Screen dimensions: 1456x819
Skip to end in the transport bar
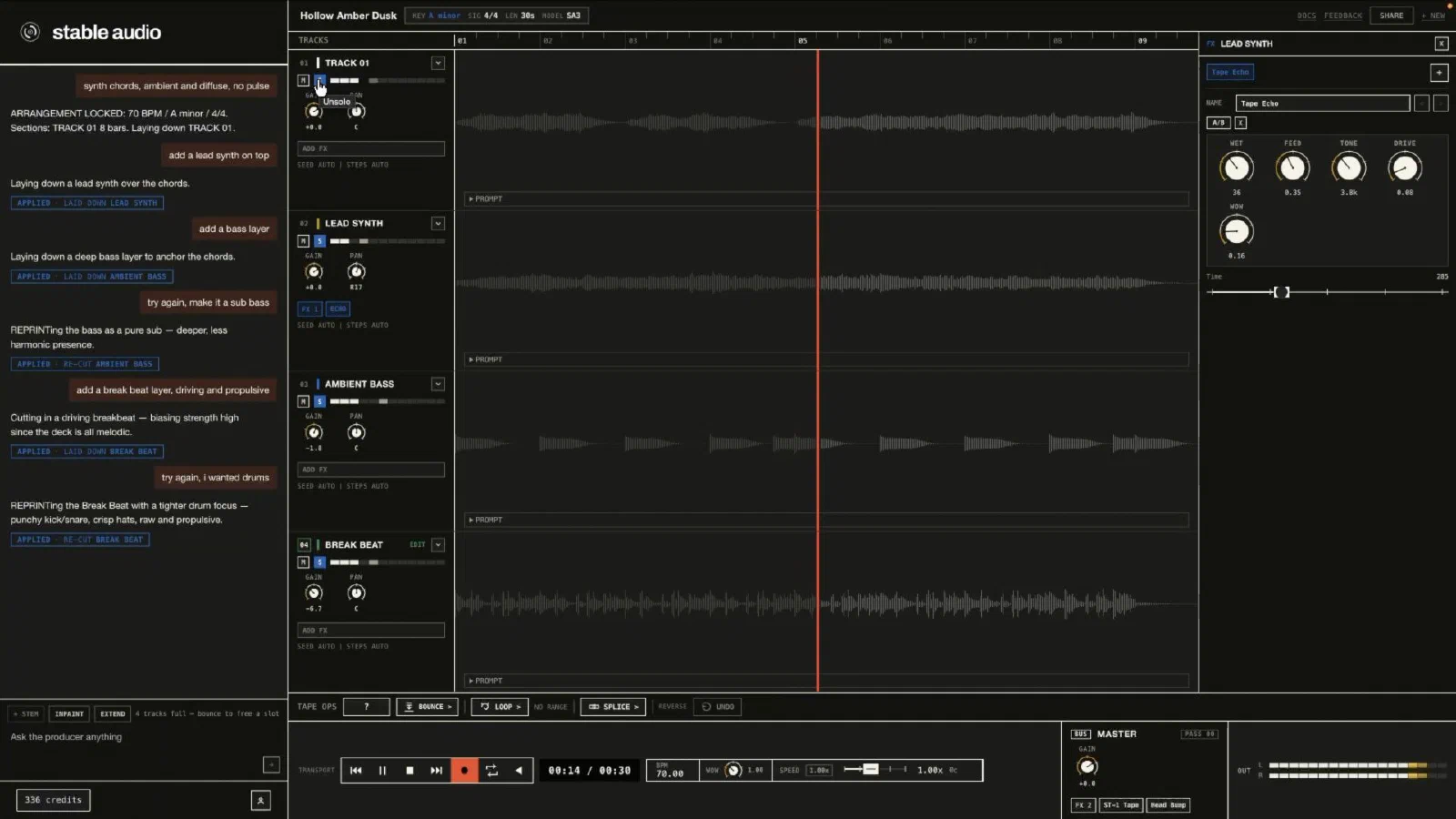coord(437,770)
